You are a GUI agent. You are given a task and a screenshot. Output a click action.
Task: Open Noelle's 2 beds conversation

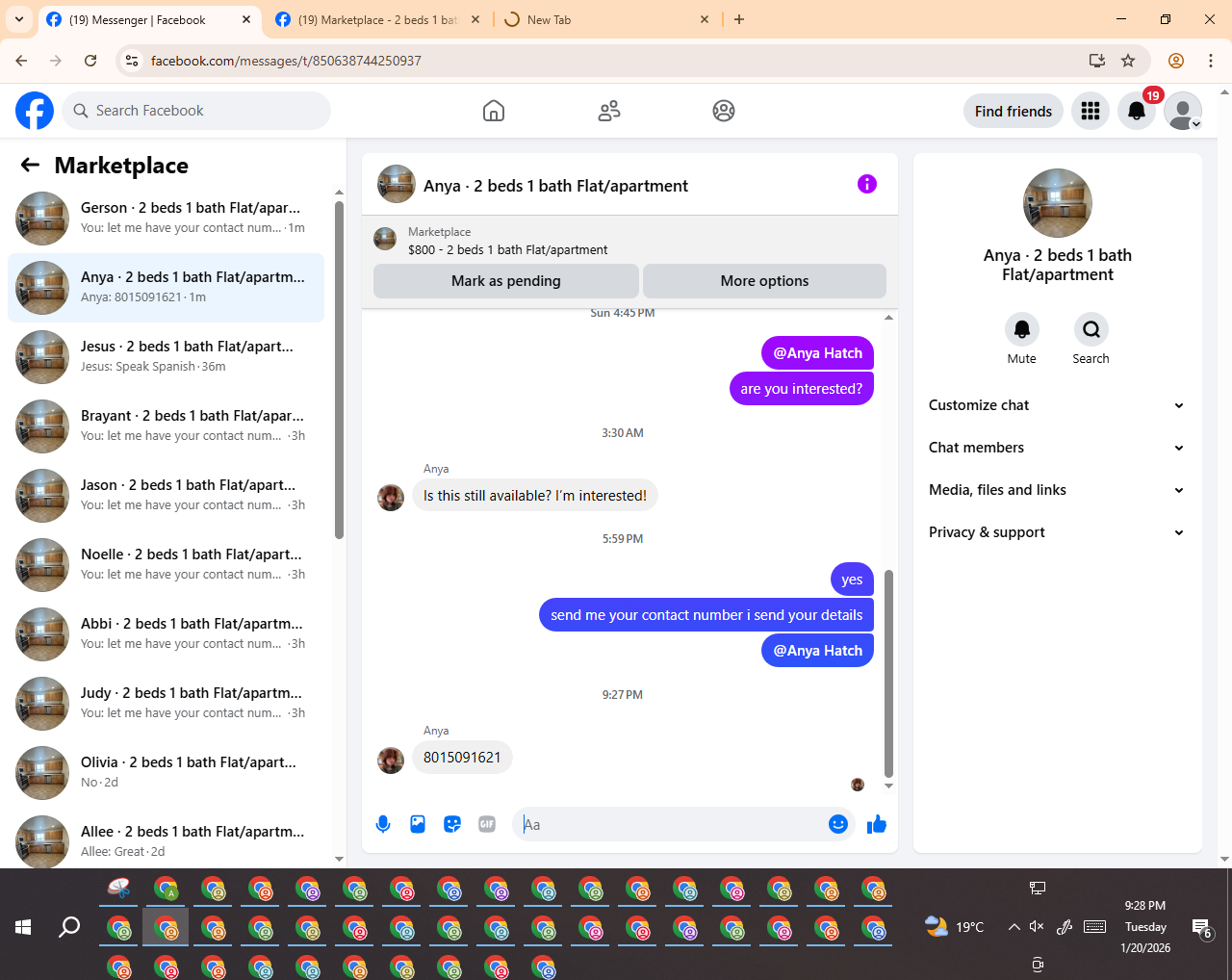coord(166,565)
